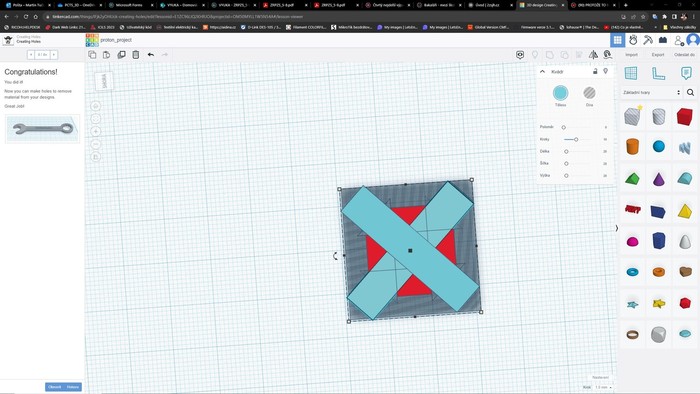
Task: Open the Ruler tool in the shapes panel
Action: (658, 73)
